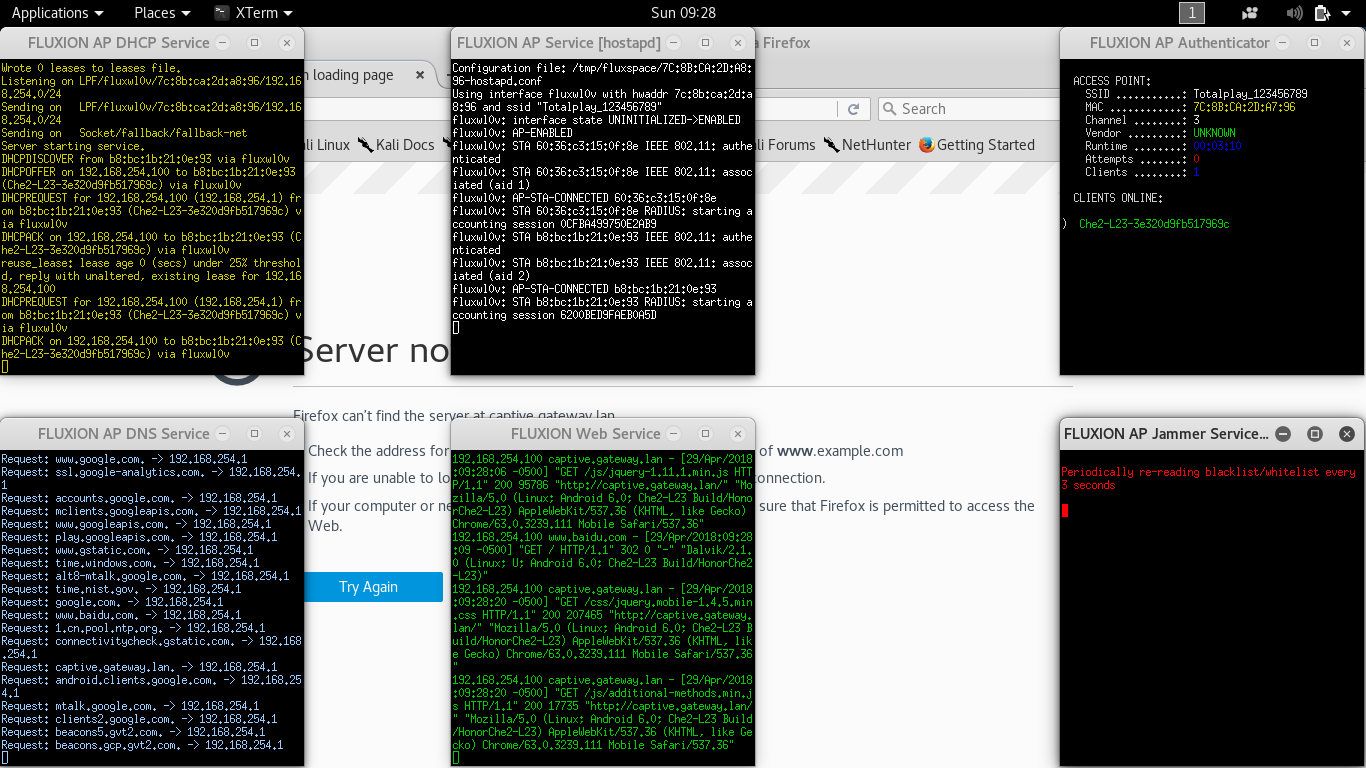Click the Firefox reload page icon

tap(853, 109)
